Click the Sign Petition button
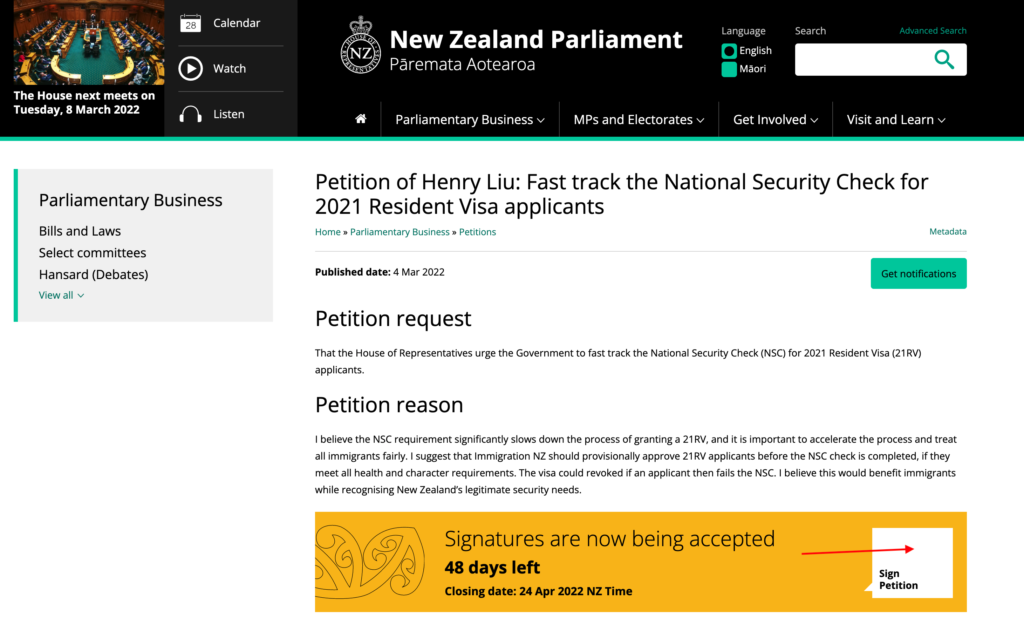 [x=912, y=563]
